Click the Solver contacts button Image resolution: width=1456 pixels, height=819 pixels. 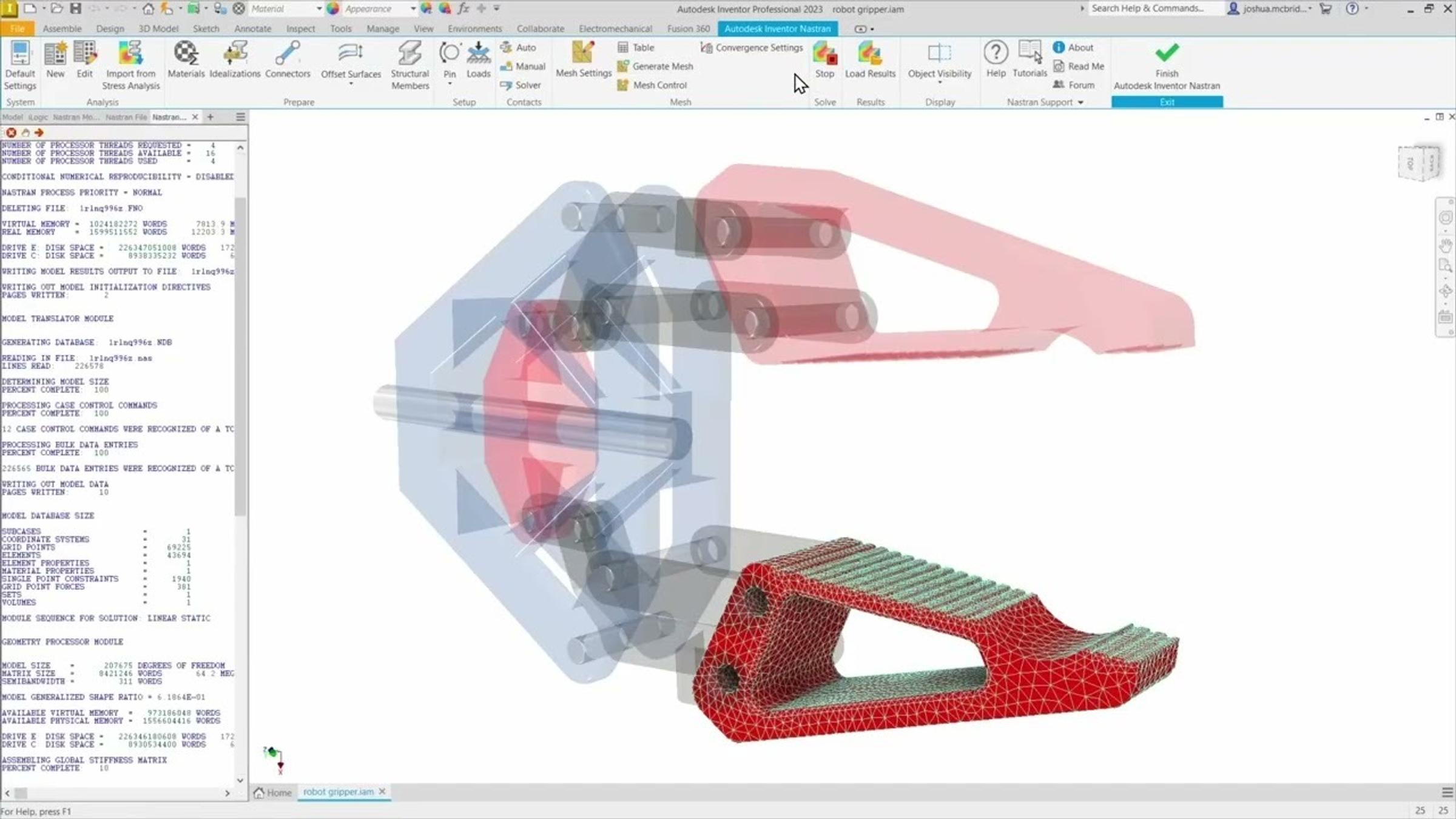pos(520,85)
